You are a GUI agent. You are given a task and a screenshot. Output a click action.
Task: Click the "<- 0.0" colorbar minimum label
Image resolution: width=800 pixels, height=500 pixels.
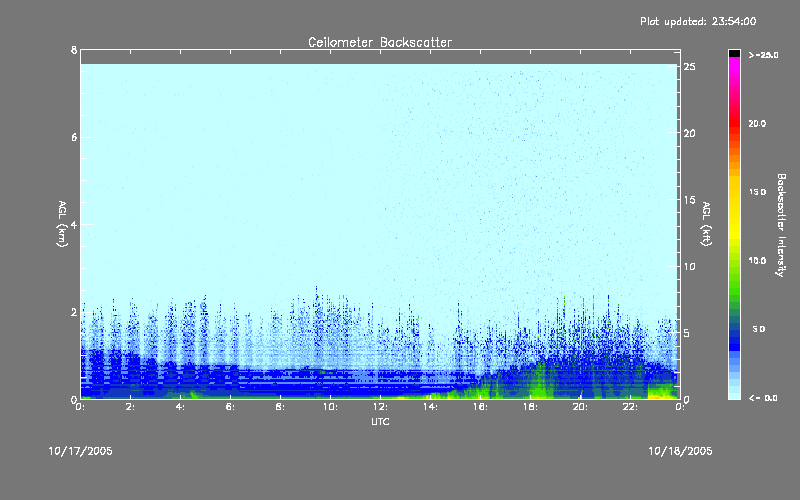coord(763,398)
